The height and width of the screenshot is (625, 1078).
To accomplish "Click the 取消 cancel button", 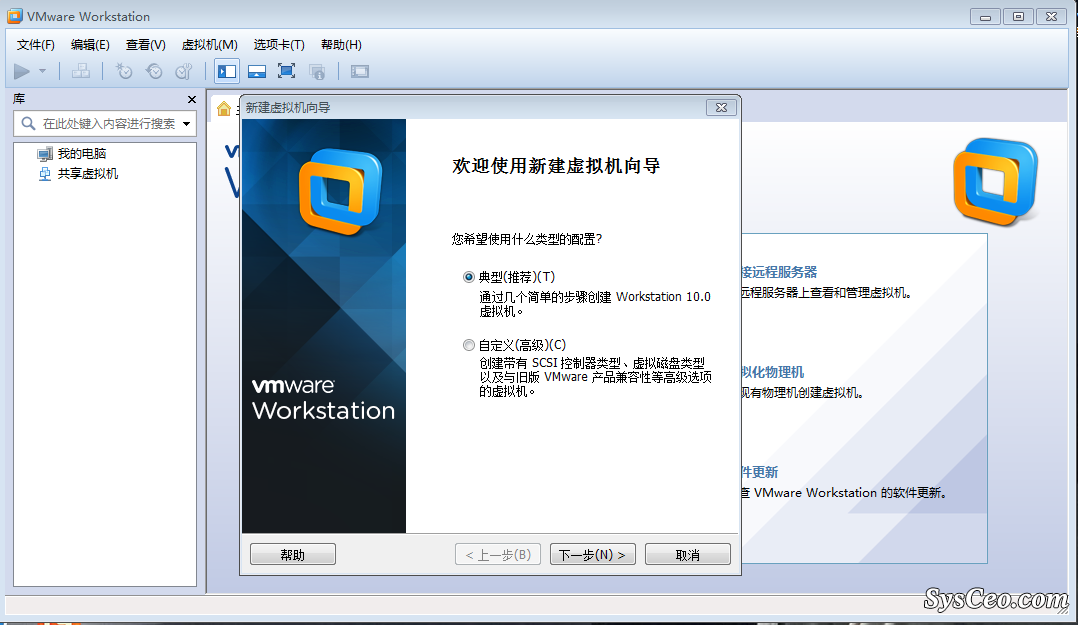I will click(x=688, y=554).
